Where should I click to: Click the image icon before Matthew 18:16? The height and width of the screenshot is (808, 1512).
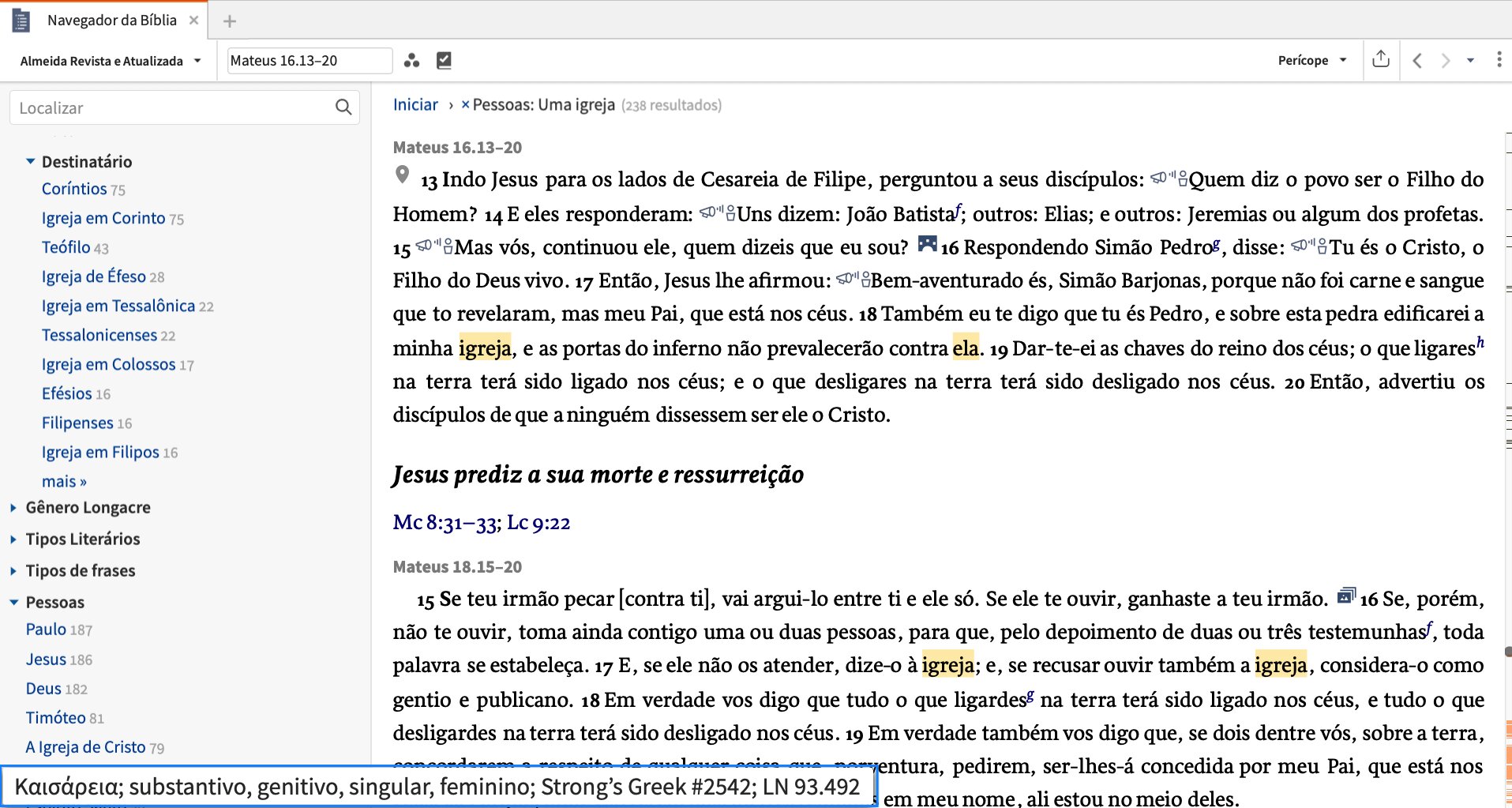(x=1346, y=596)
